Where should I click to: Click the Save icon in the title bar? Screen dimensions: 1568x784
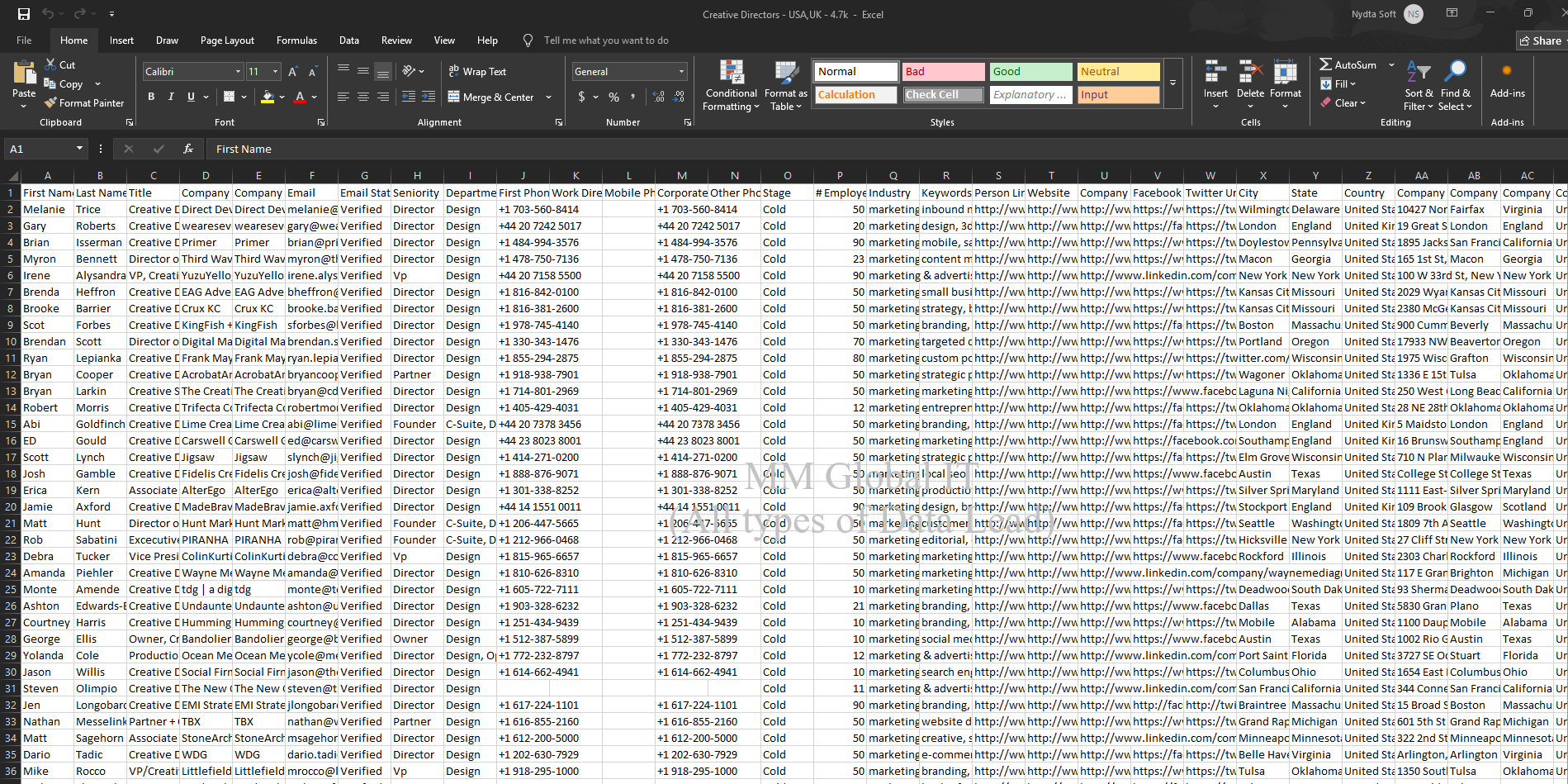pyautogui.click(x=24, y=14)
